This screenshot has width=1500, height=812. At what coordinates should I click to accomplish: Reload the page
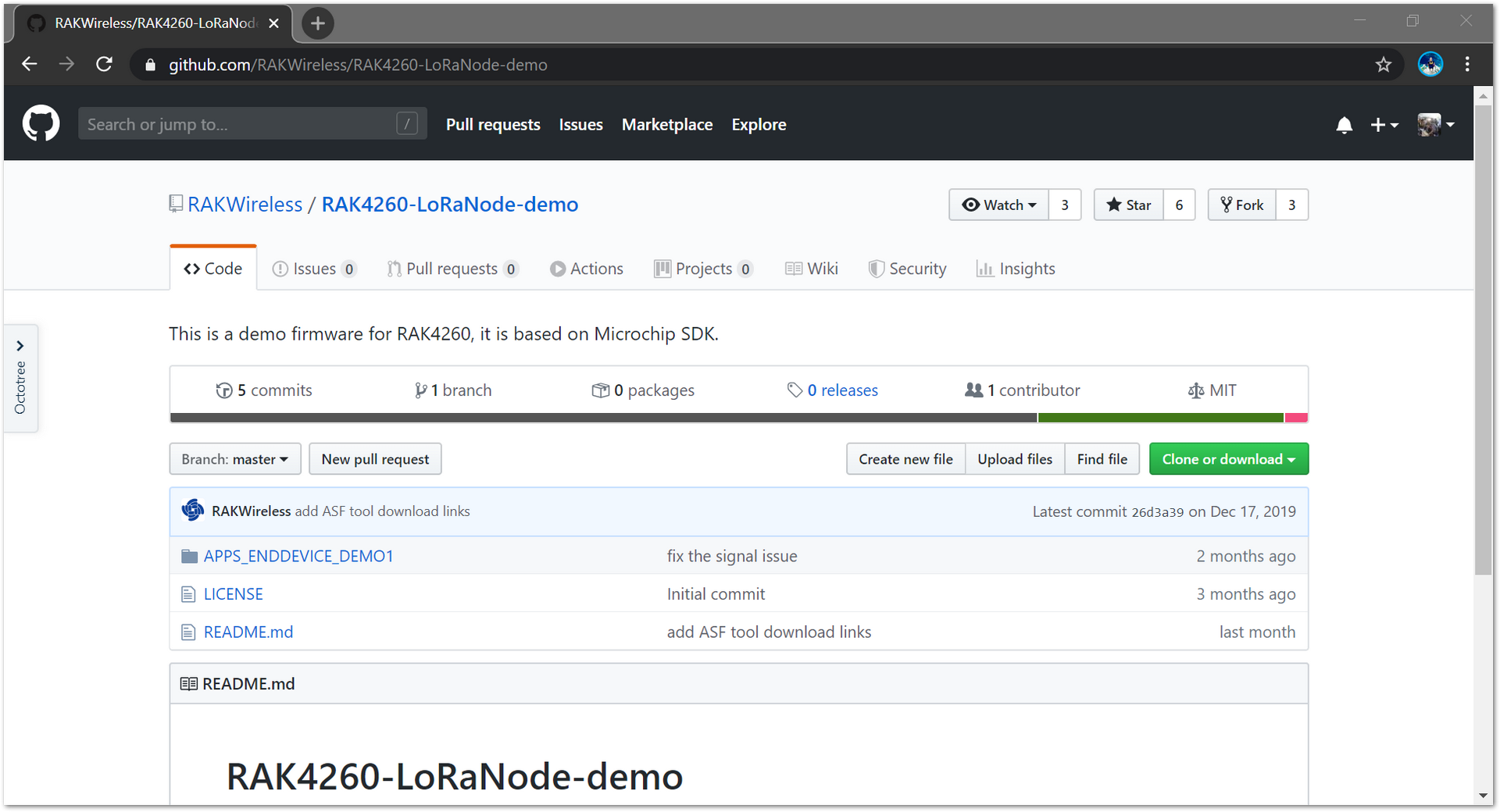(x=104, y=64)
